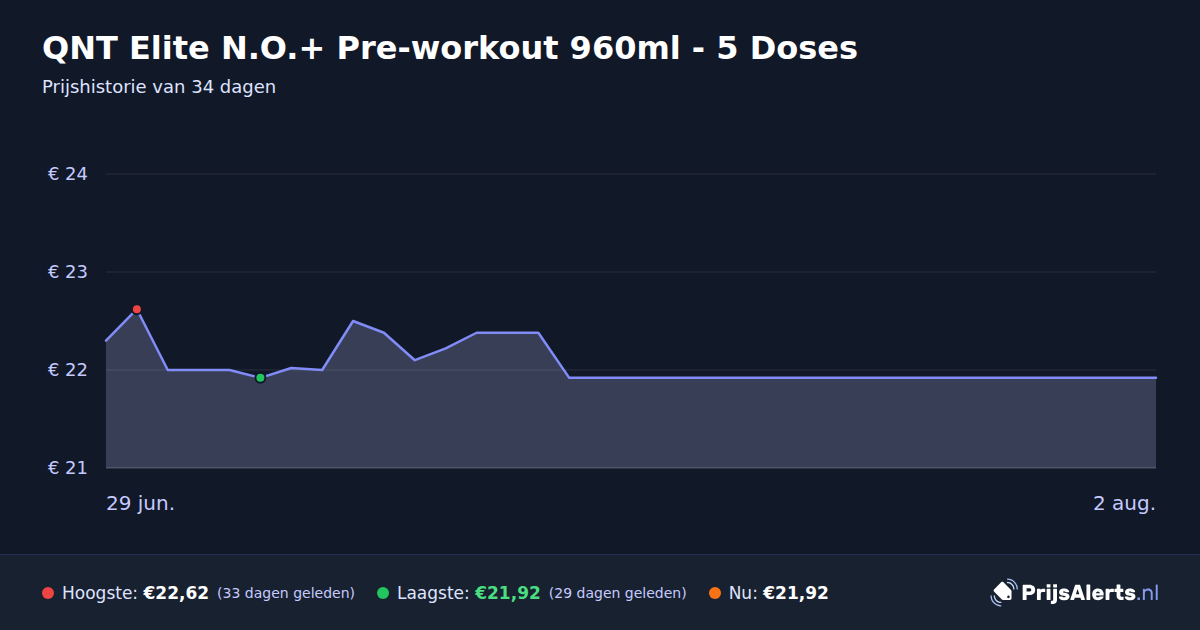Click the green lowest price marker on chart
This screenshot has width=1200, height=630.
pos(260,378)
